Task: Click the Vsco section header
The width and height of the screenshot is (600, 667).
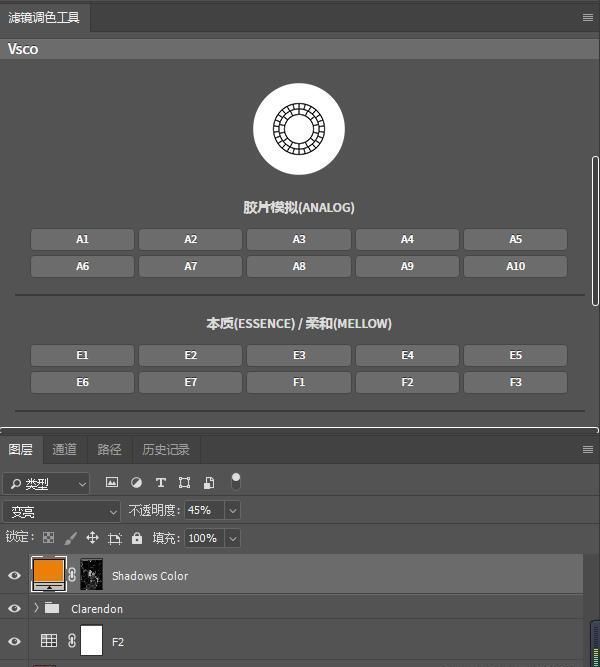Action: tap(300, 49)
